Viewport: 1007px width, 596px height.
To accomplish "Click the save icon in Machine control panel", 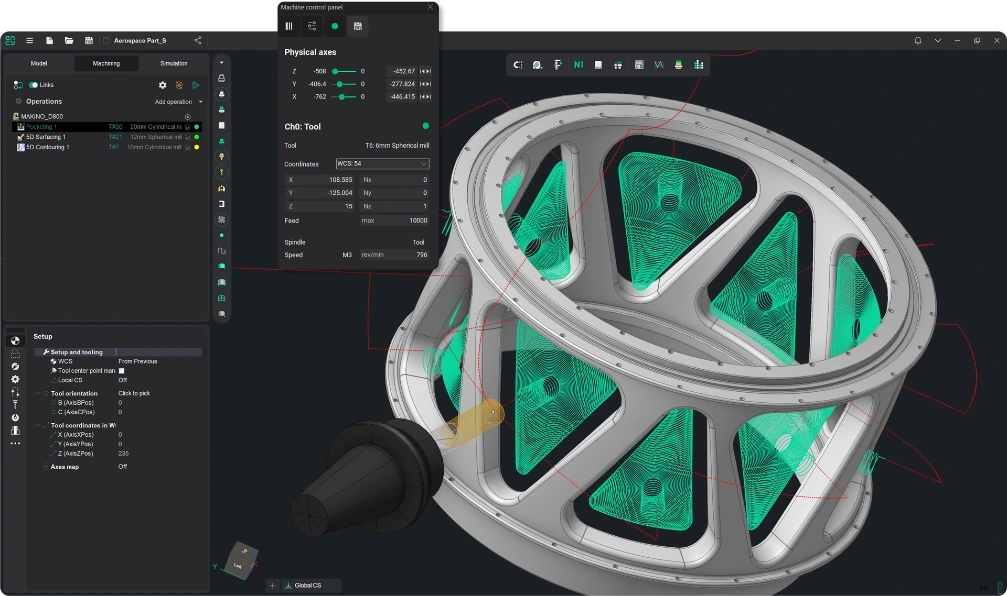I will [x=358, y=26].
